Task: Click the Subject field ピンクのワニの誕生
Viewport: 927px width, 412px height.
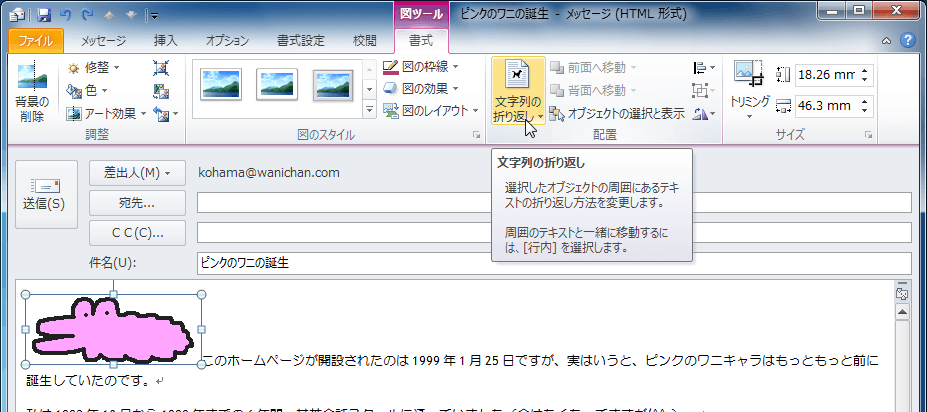Action: pos(555,263)
